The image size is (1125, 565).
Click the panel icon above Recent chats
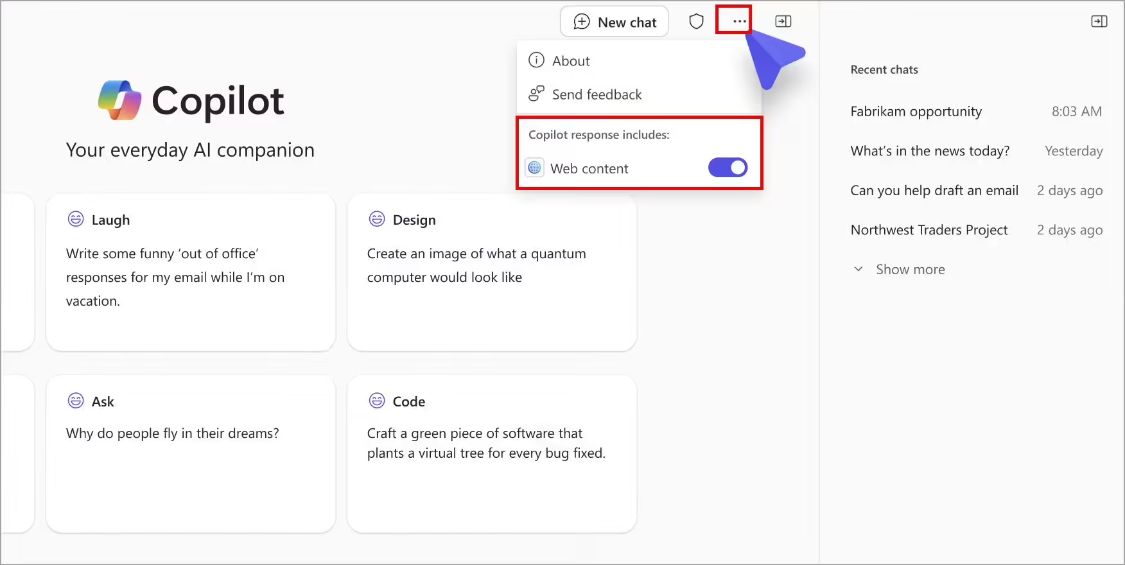(1099, 21)
